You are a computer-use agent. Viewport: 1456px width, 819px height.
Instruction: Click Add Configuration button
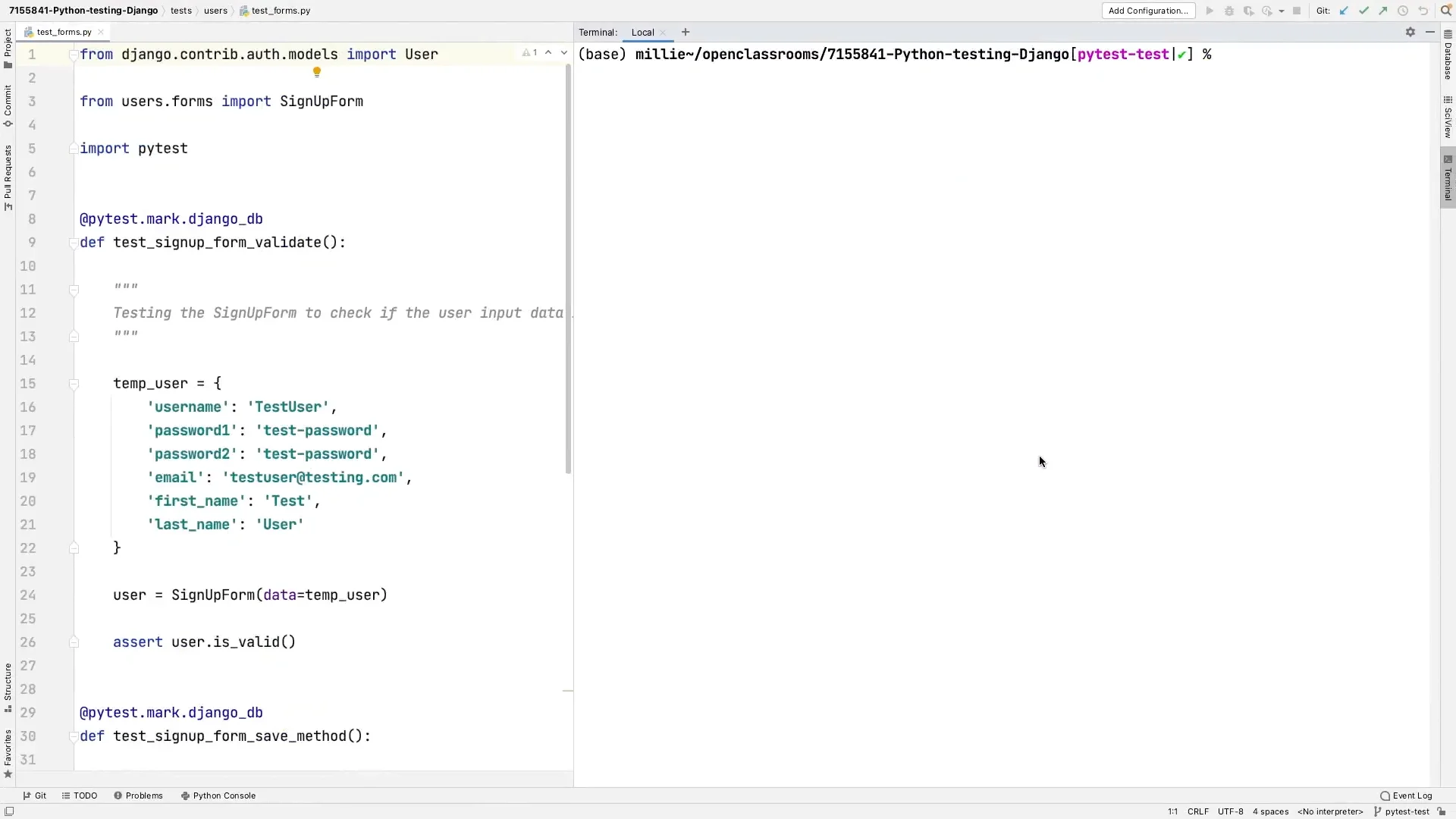coord(1147,11)
